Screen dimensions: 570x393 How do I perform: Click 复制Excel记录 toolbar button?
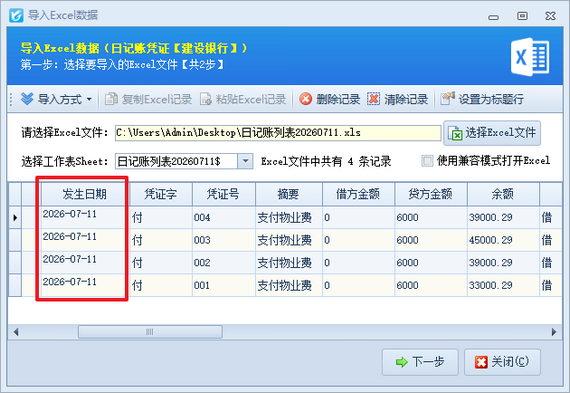(148, 99)
